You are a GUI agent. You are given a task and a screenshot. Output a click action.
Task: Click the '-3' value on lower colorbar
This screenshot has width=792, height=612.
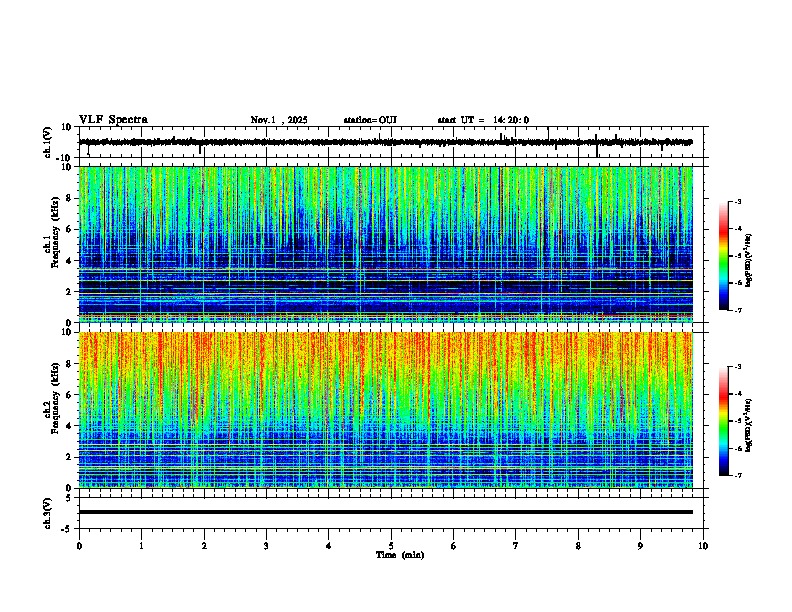click(737, 367)
